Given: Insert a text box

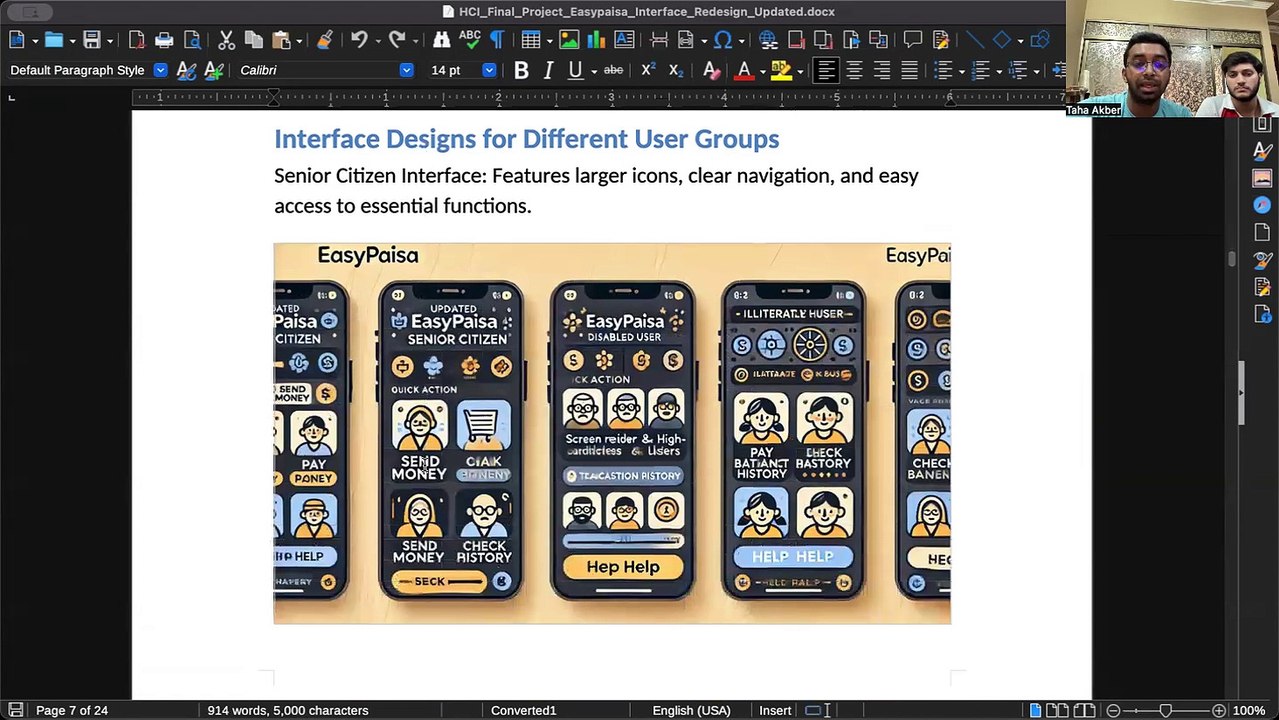Looking at the screenshot, I should [x=625, y=40].
